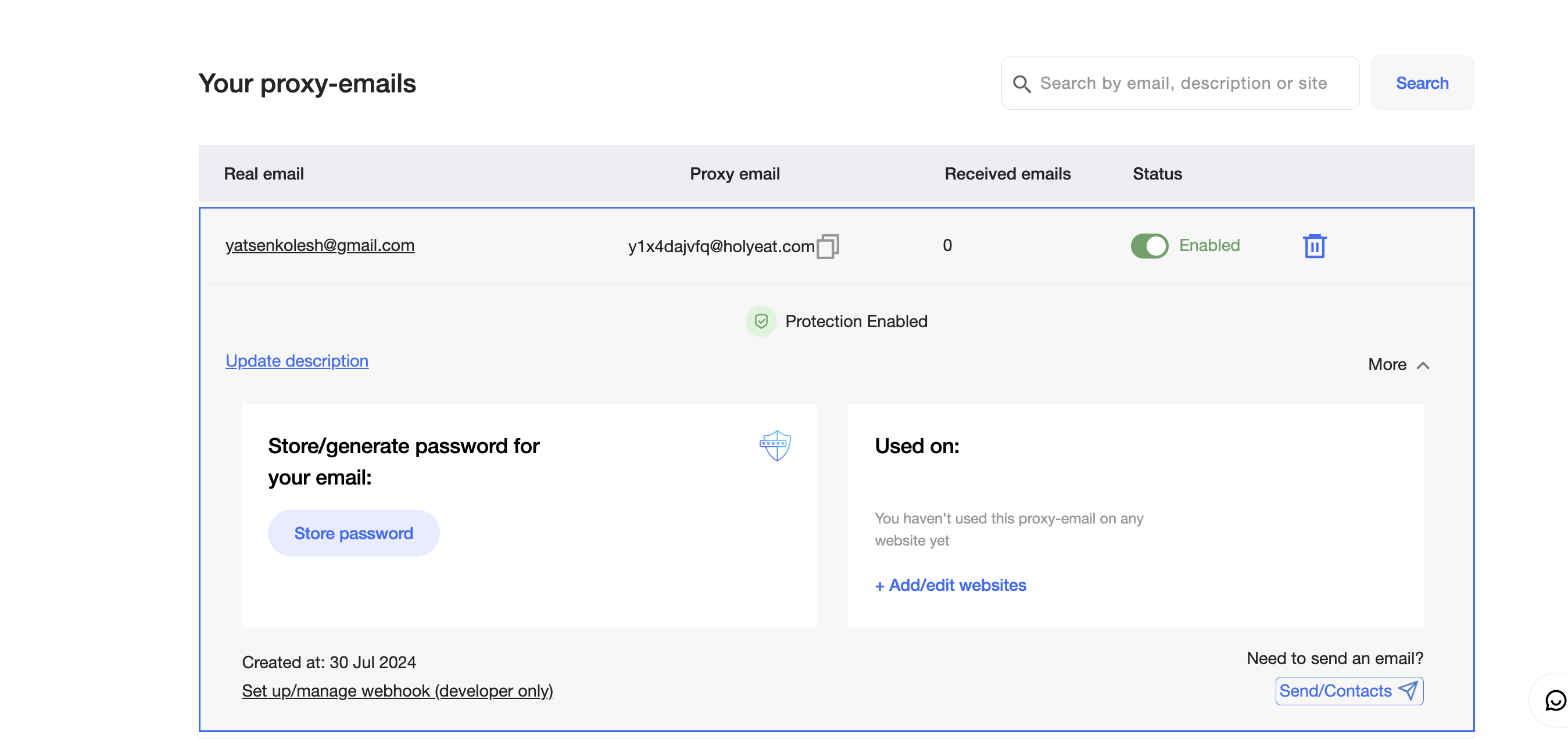Delete the proxy email using trash icon

[1315, 246]
